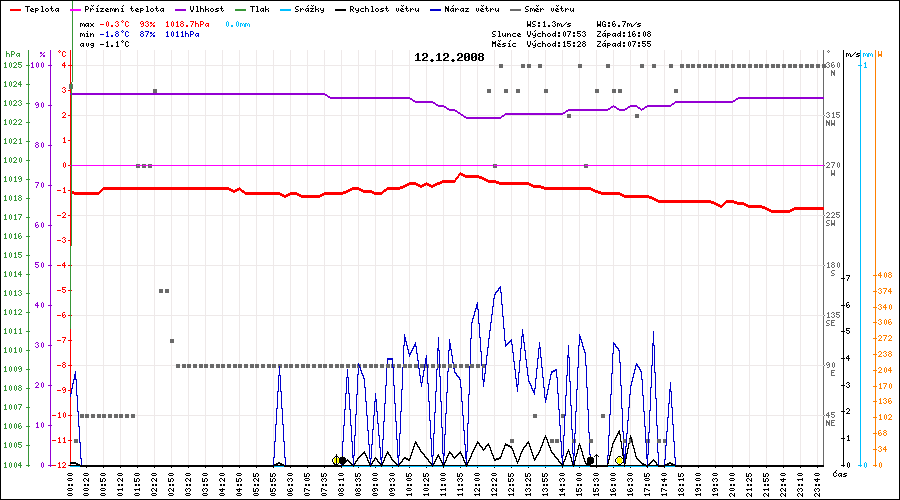Click the 12:20 time axis tick label
The width and height of the screenshot is (900, 500).
pos(495,480)
